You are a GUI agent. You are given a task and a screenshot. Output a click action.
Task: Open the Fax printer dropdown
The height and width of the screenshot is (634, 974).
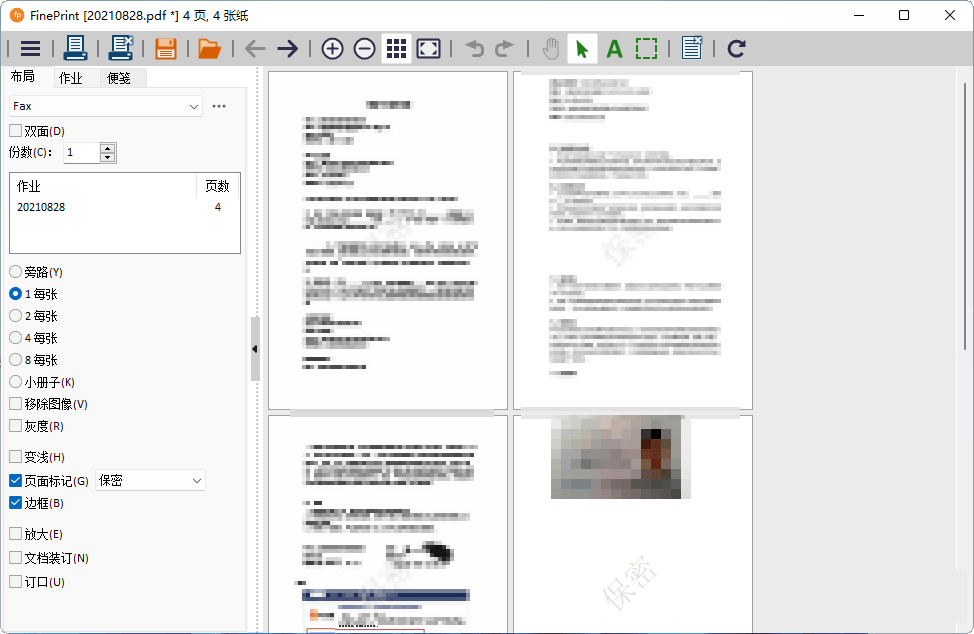(106, 106)
